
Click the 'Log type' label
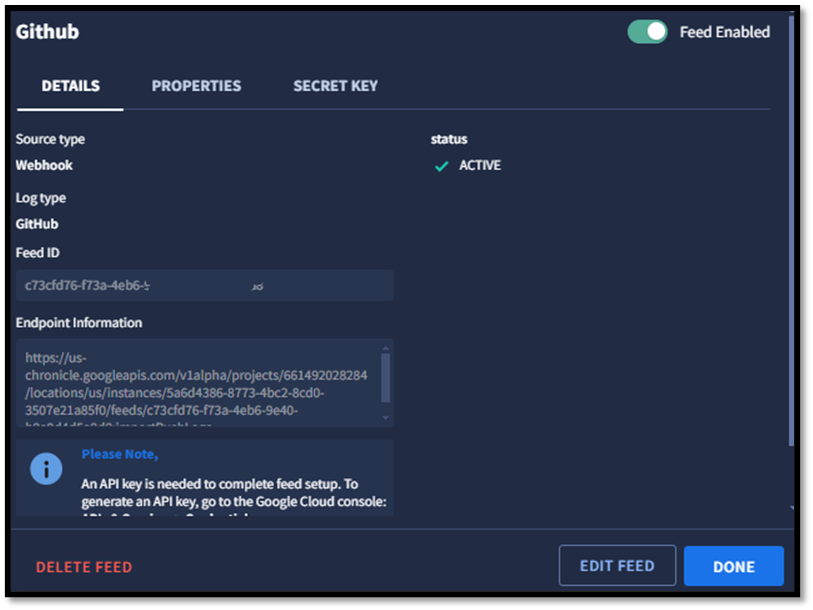pyautogui.click(x=40, y=198)
